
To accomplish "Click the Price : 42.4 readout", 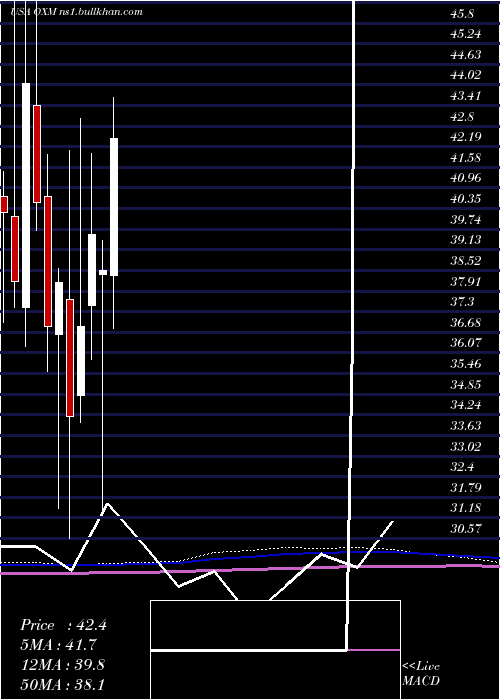I will pyautogui.click(x=63, y=625).
